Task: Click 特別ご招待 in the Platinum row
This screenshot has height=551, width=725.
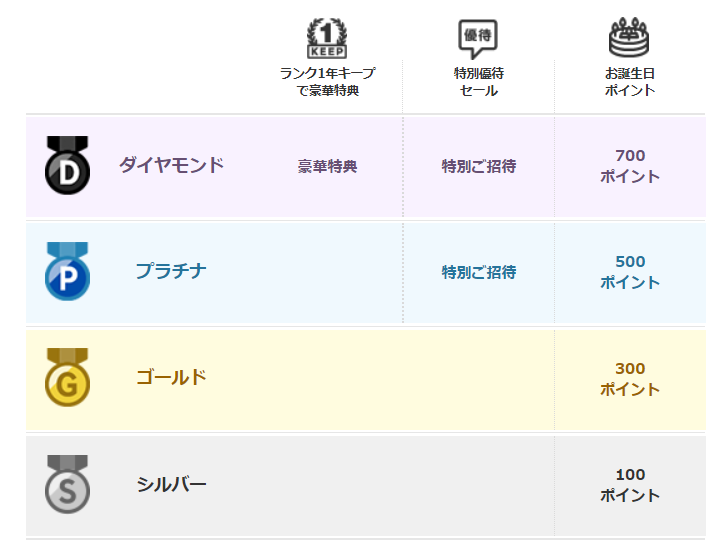Action: pyautogui.click(x=479, y=272)
